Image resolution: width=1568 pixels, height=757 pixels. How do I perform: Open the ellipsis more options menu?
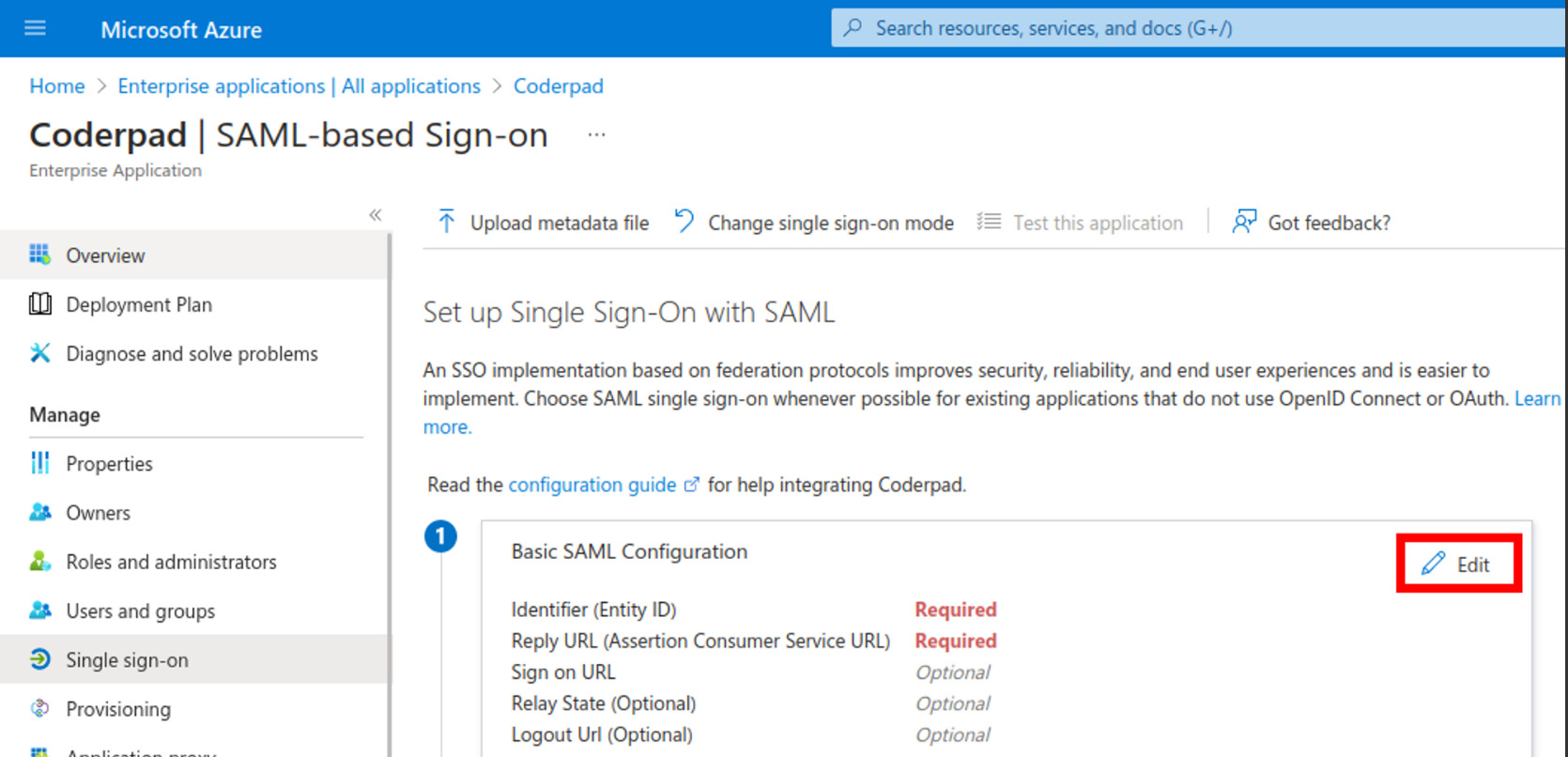click(x=596, y=135)
